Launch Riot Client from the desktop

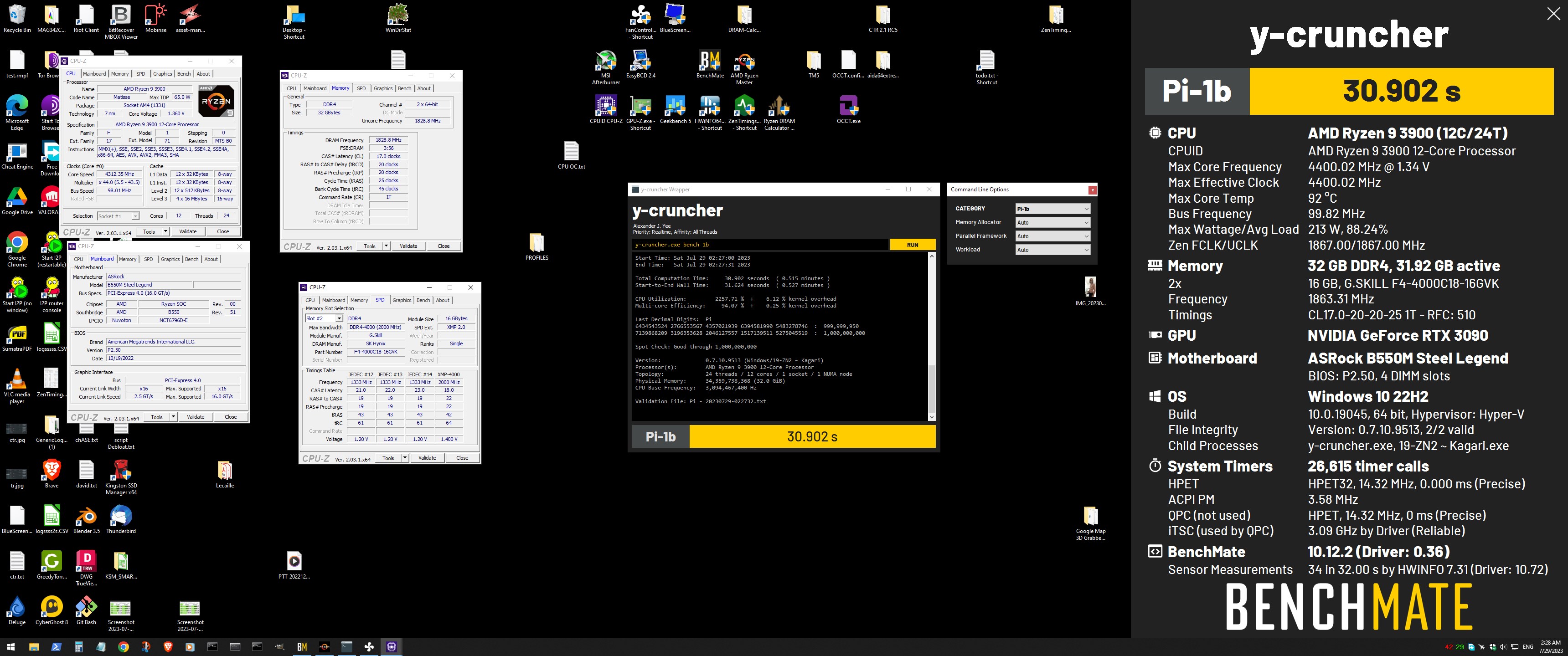coord(86,19)
